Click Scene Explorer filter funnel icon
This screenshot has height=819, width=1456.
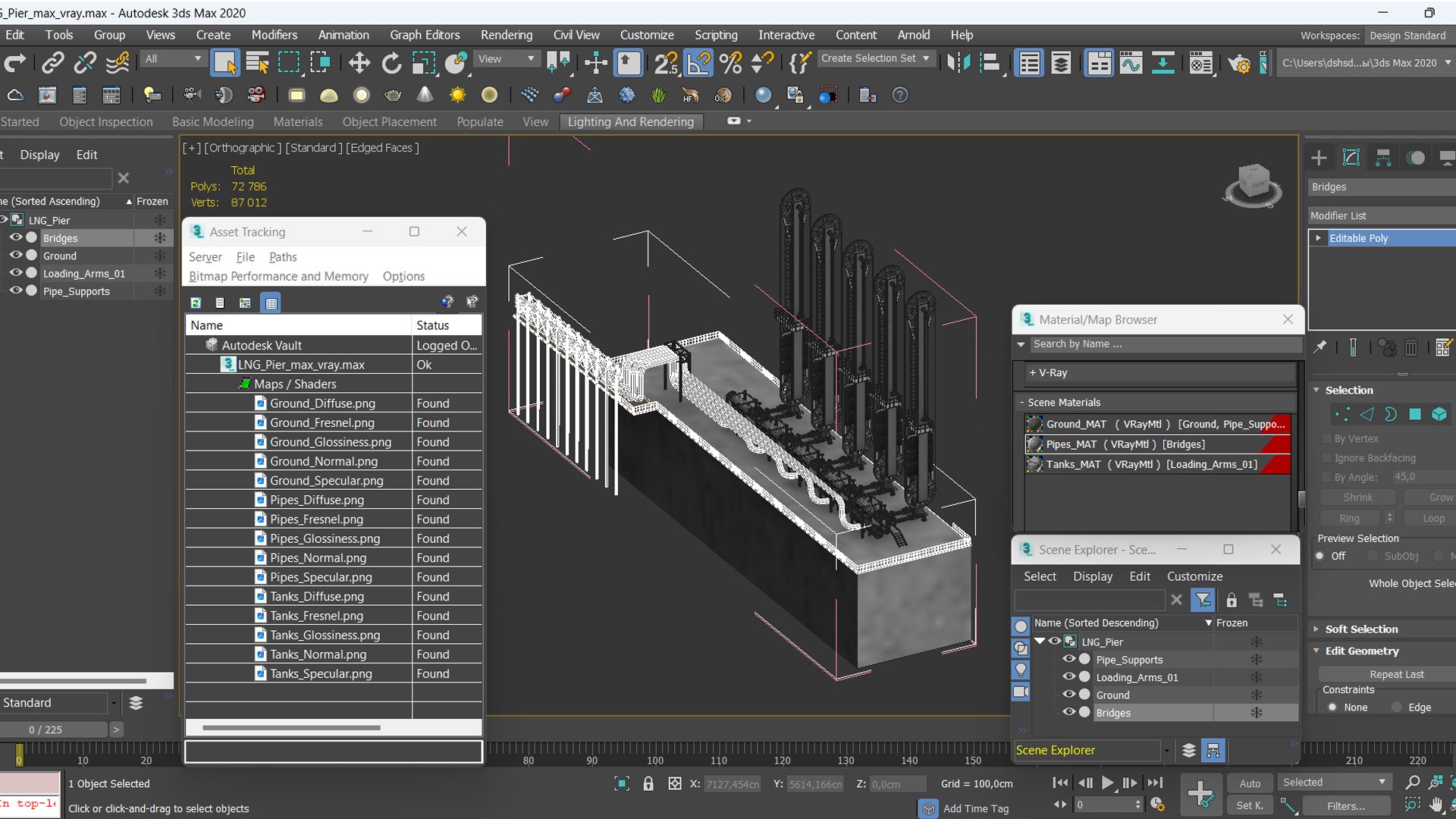(1203, 601)
